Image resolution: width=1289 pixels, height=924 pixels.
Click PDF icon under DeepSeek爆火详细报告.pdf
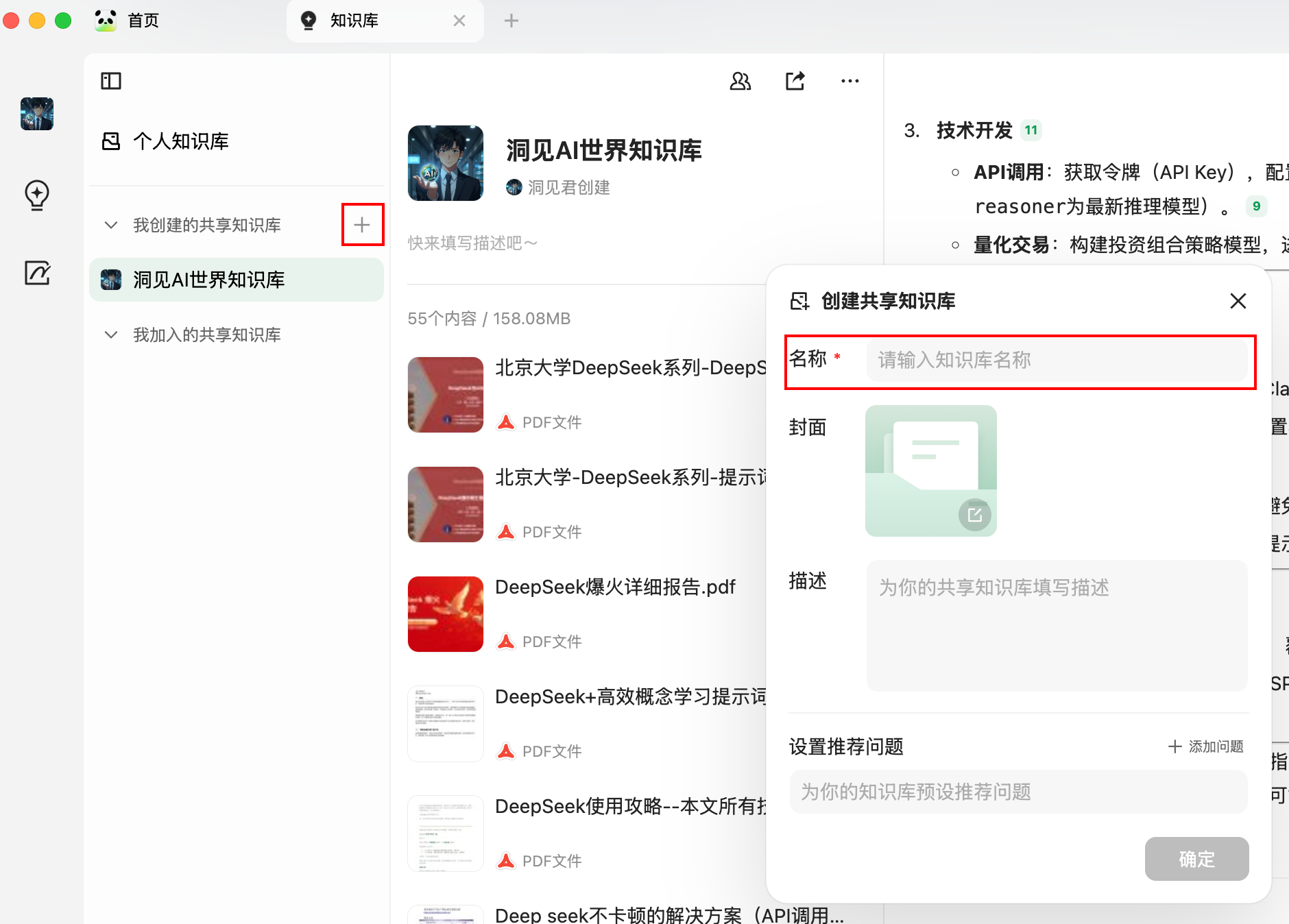(506, 642)
